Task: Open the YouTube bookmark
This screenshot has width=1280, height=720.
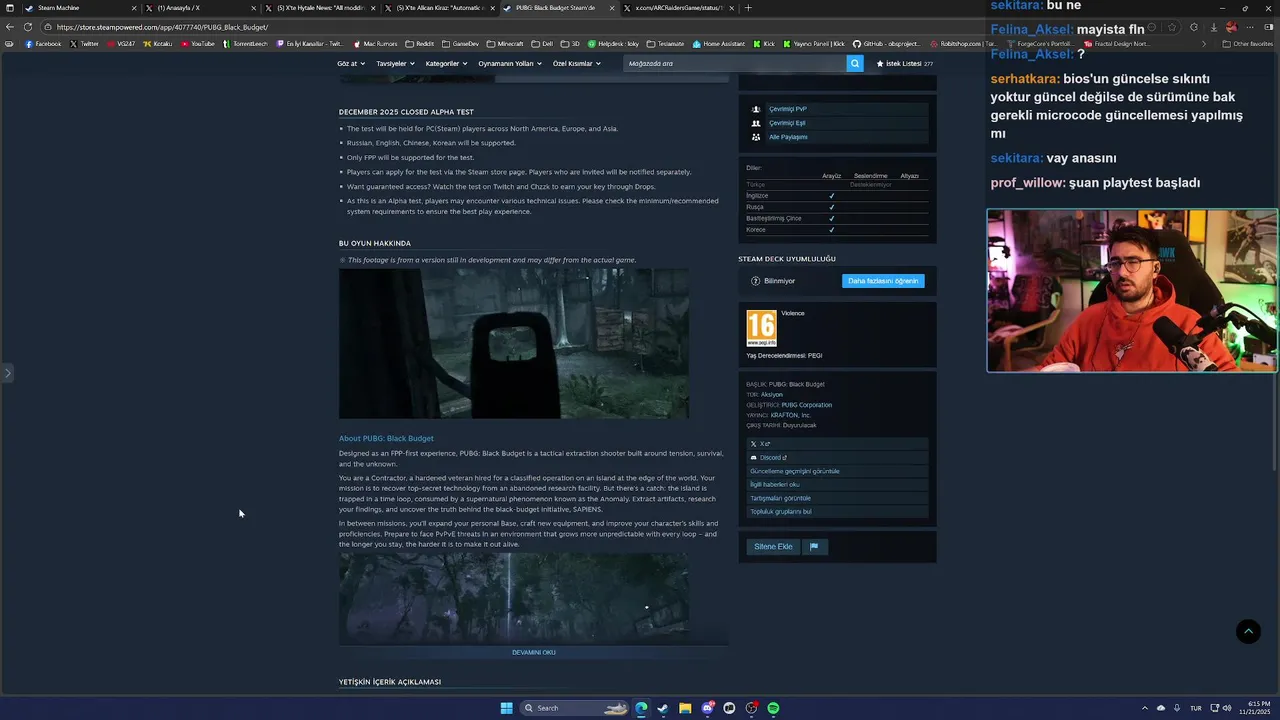Action: [x=198, y=44]
